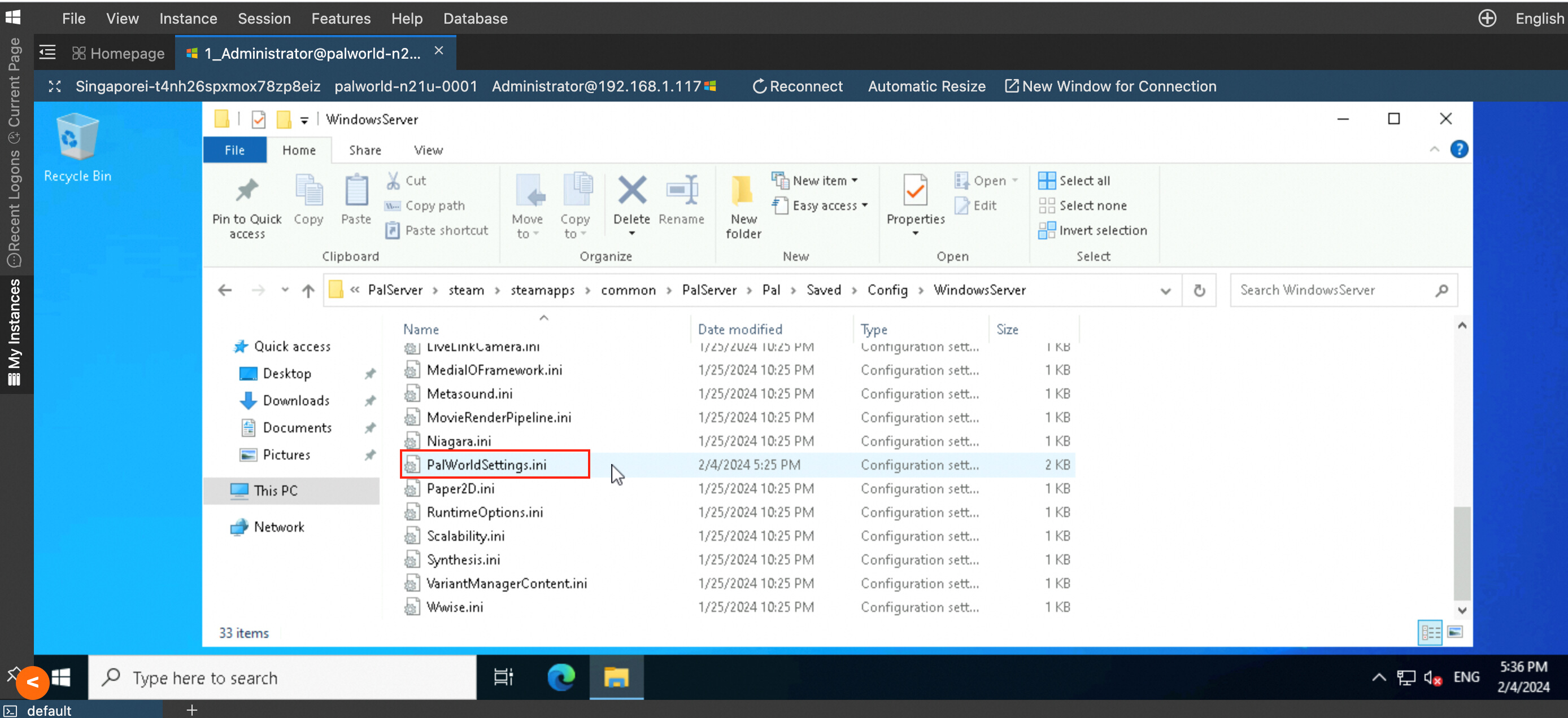This screenshot has width=1568, height=718.
Task: Open the View ribbon tab
Action: point(428,150)
